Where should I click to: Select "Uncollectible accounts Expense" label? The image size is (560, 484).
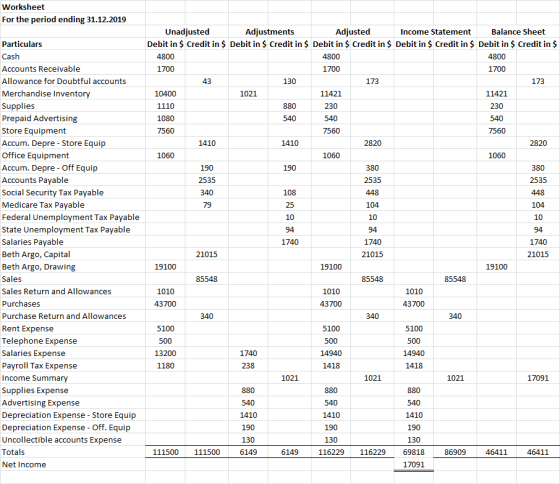(x=61, y=440)
